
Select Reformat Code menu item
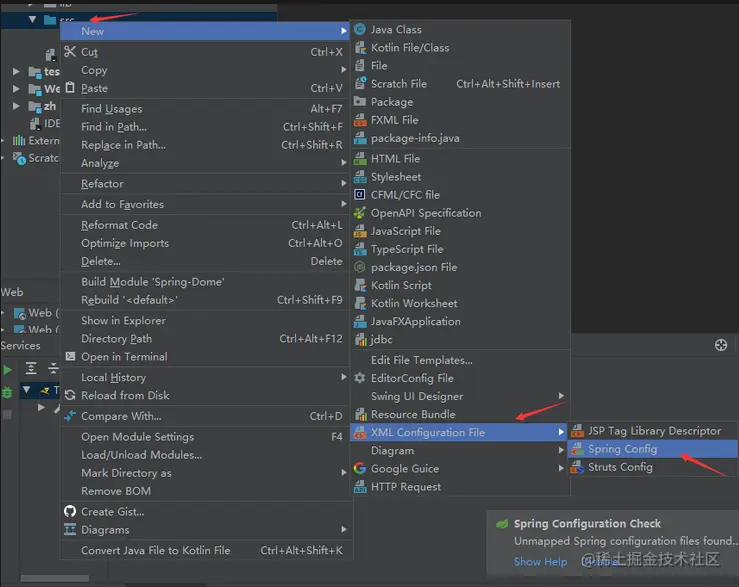click(x=205, y=225)
